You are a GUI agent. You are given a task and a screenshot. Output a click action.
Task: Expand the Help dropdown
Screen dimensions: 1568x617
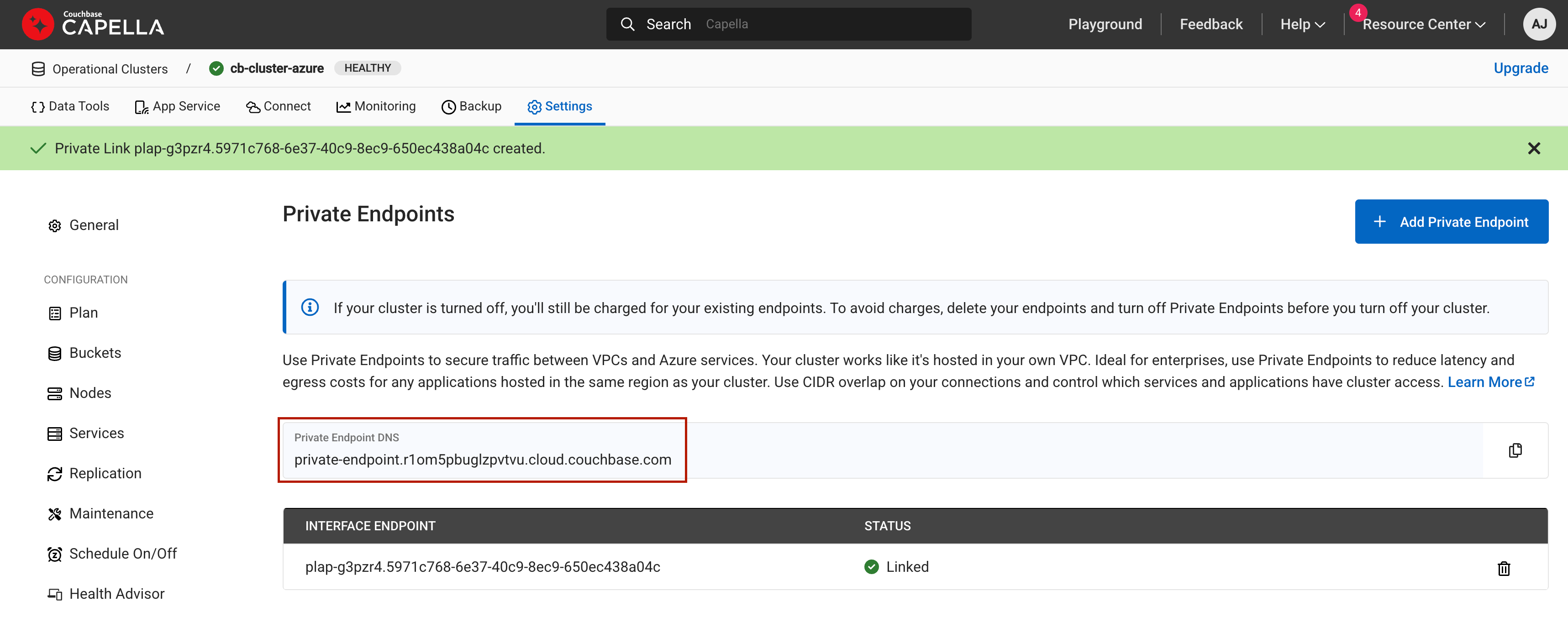pos(1302,24)
